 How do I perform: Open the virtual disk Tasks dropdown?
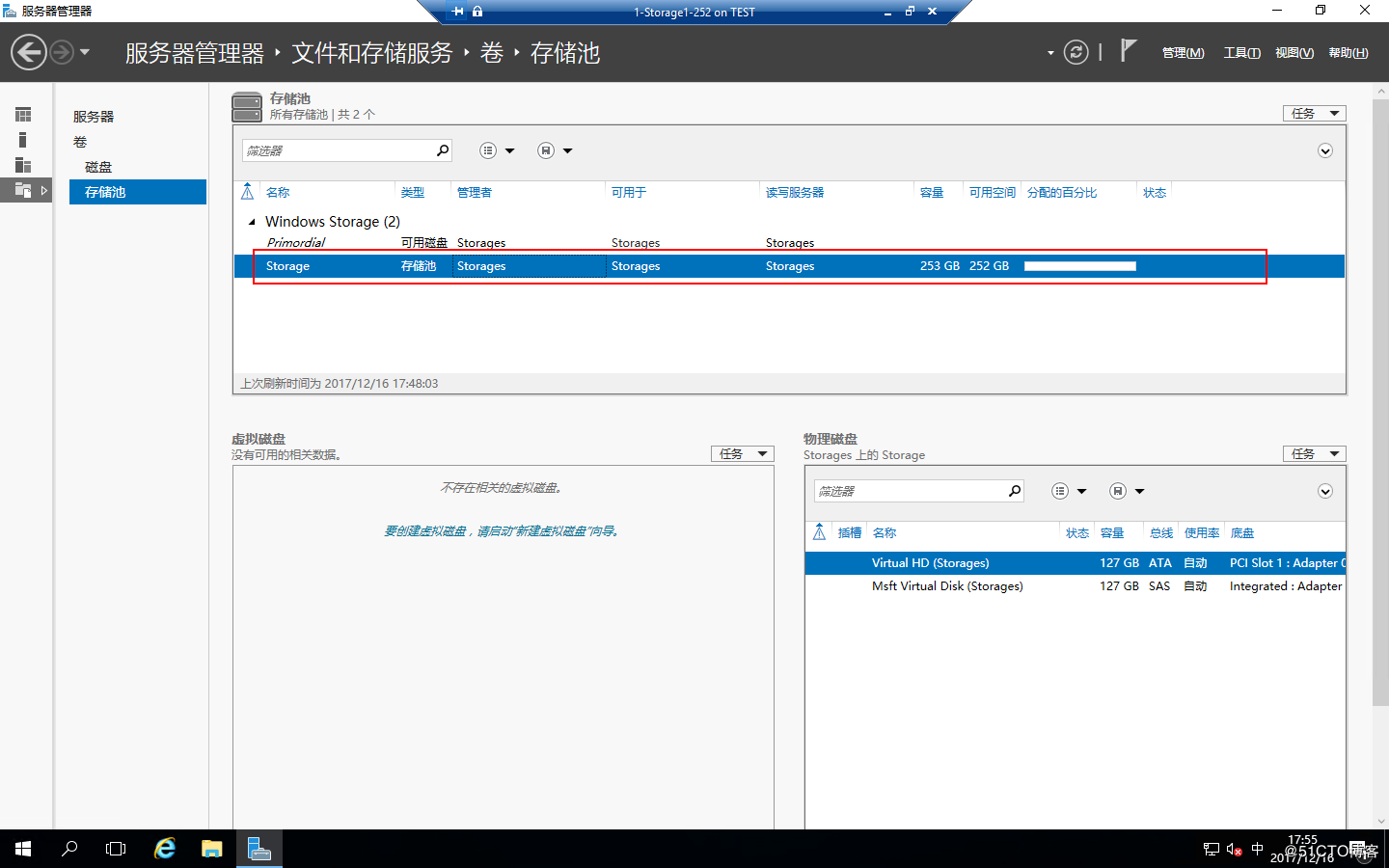(742, 454)
